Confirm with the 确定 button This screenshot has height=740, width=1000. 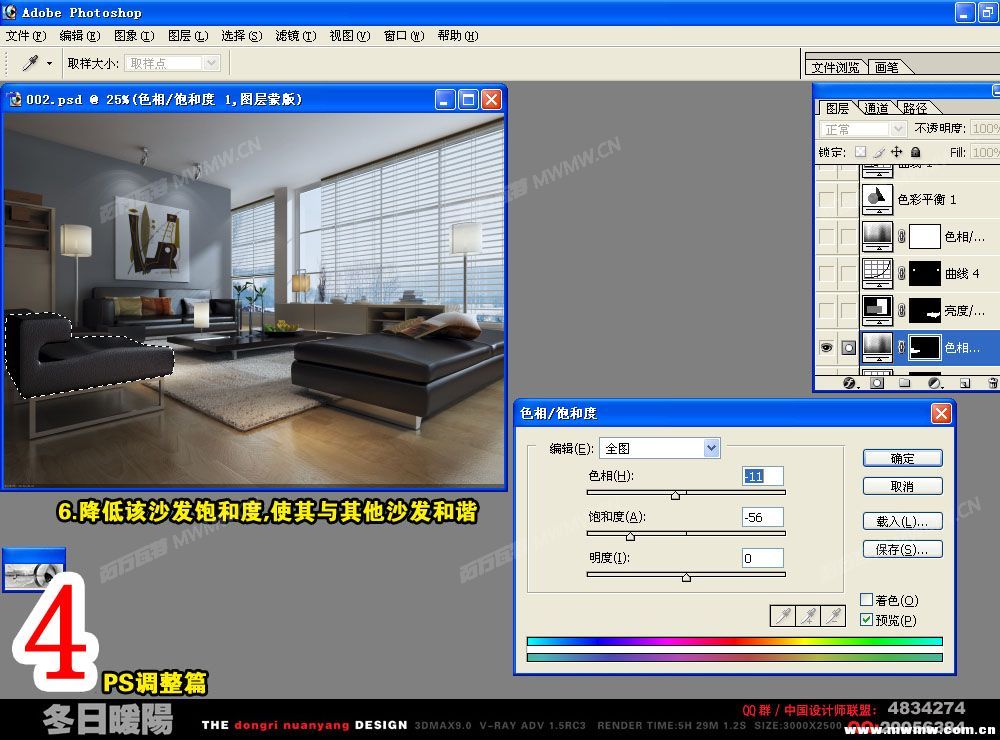click(902, 458)
